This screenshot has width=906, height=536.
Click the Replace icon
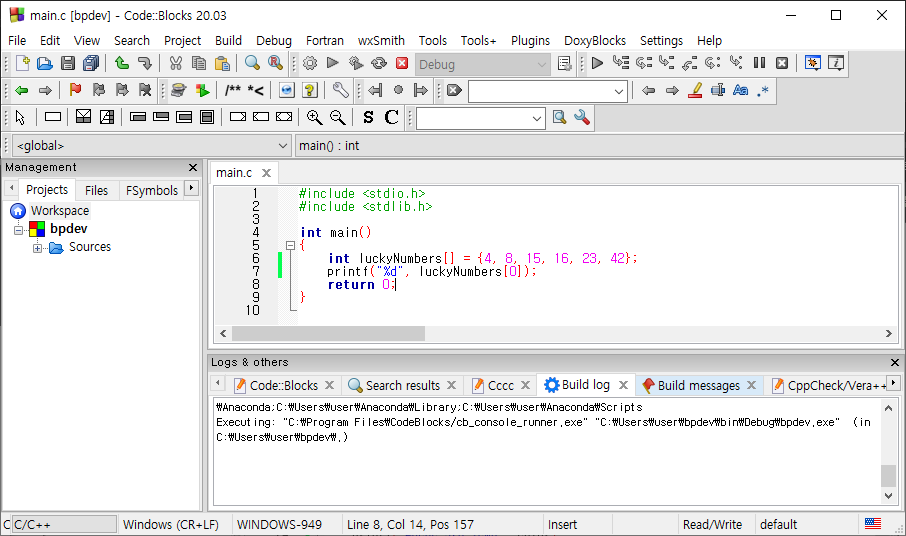(276, 63)
